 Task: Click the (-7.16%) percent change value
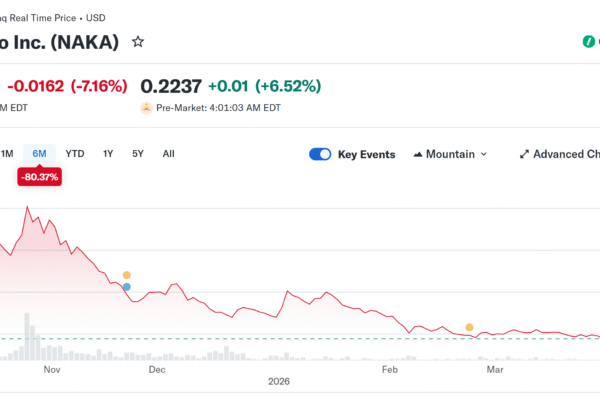pyautogui.click(x=99, y=86)
